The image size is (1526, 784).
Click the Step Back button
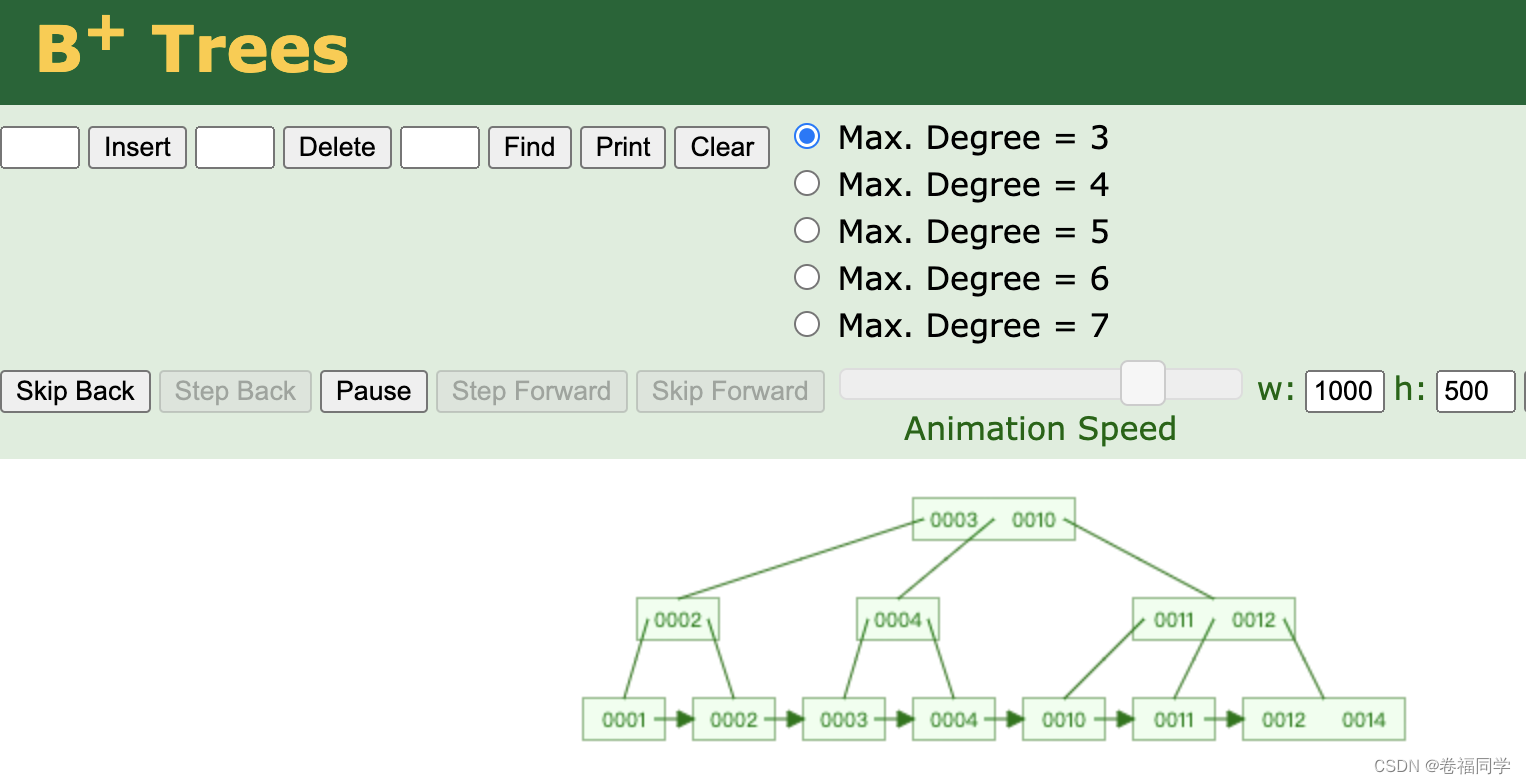pyautogui.click(x=235, y=391)
